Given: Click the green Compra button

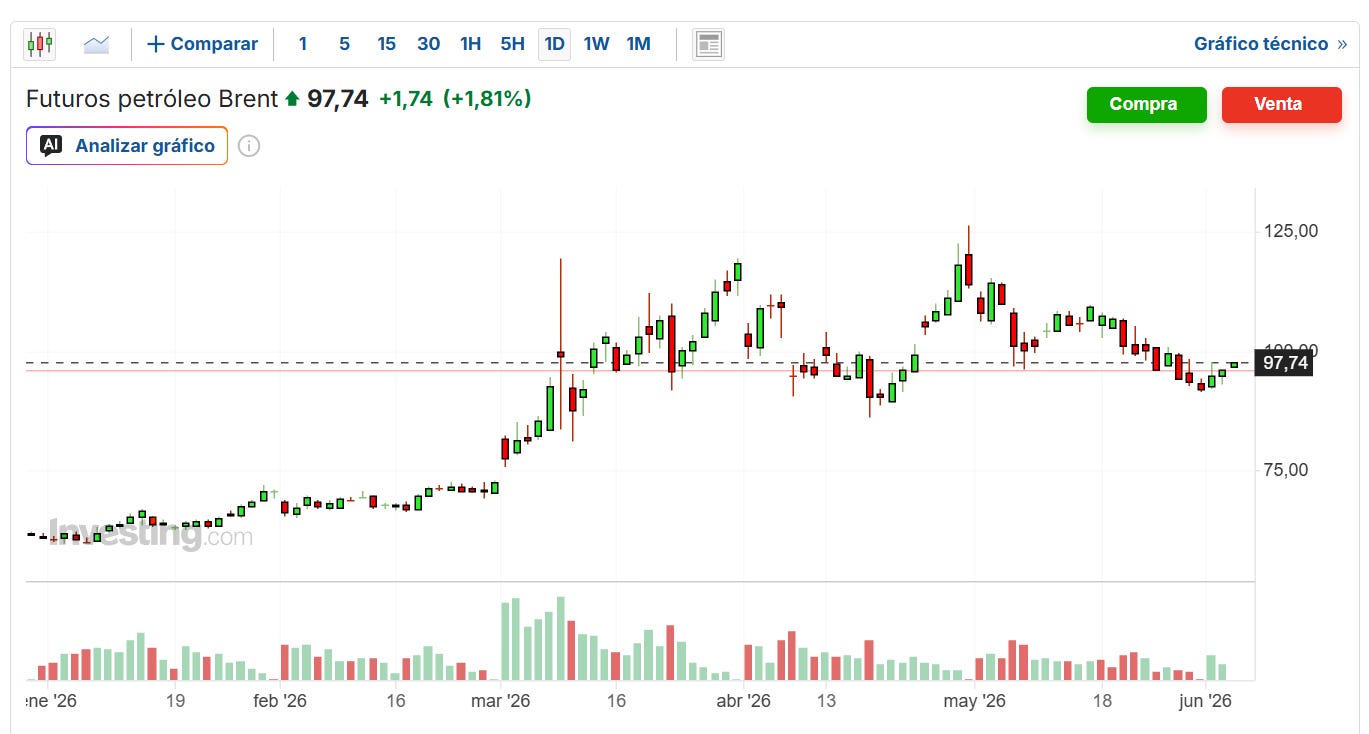Looking at the screenshot, I should coord(1146,104).
